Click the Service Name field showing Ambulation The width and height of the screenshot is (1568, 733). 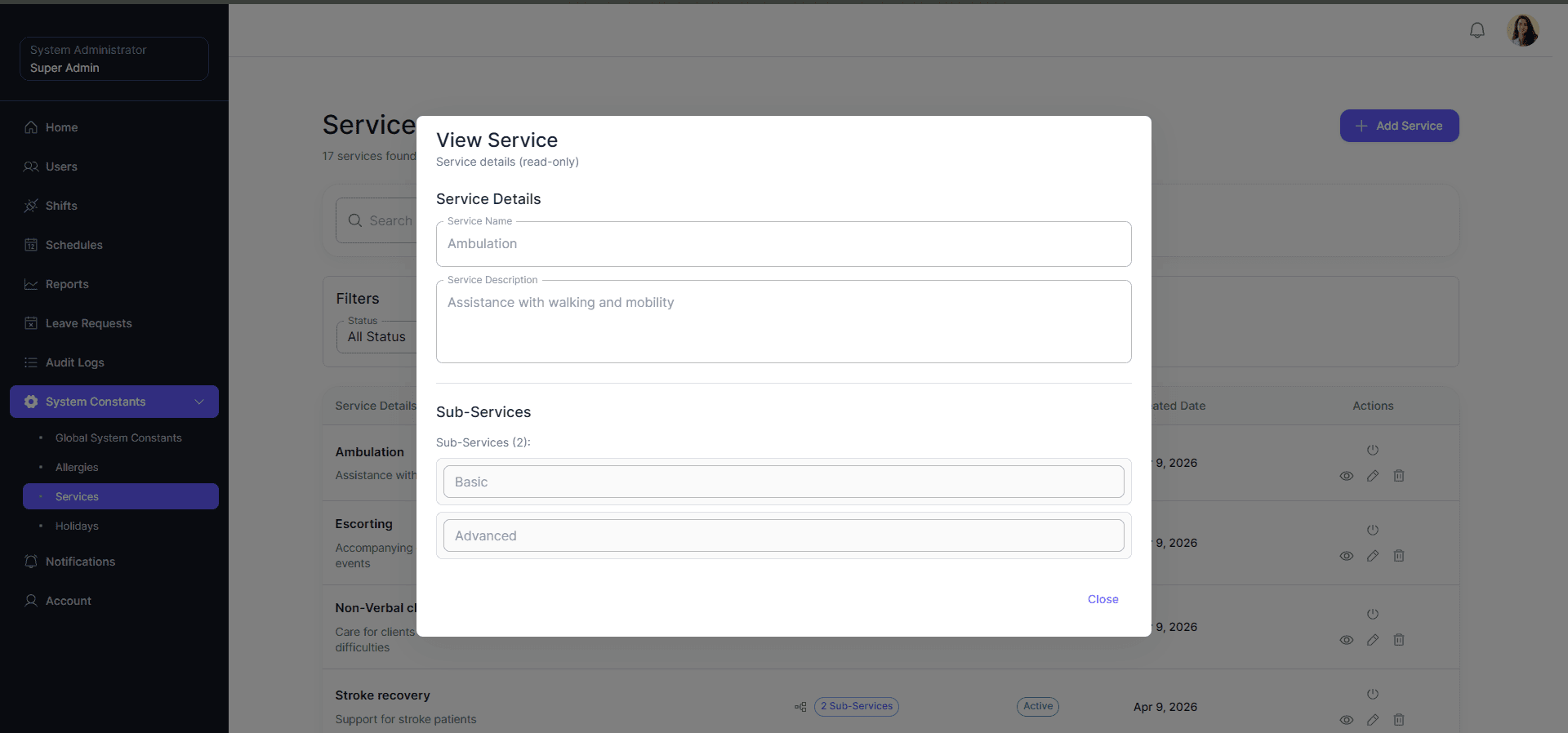click(x=784, y=244)
